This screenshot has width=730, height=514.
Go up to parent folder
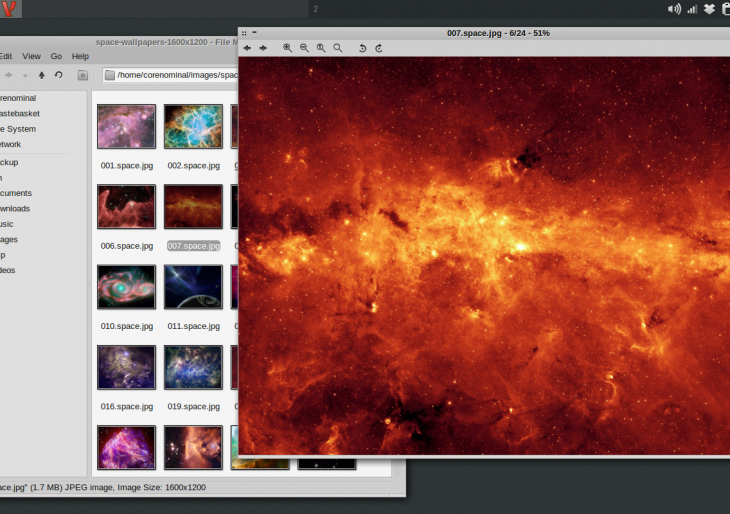coord(41,75)
